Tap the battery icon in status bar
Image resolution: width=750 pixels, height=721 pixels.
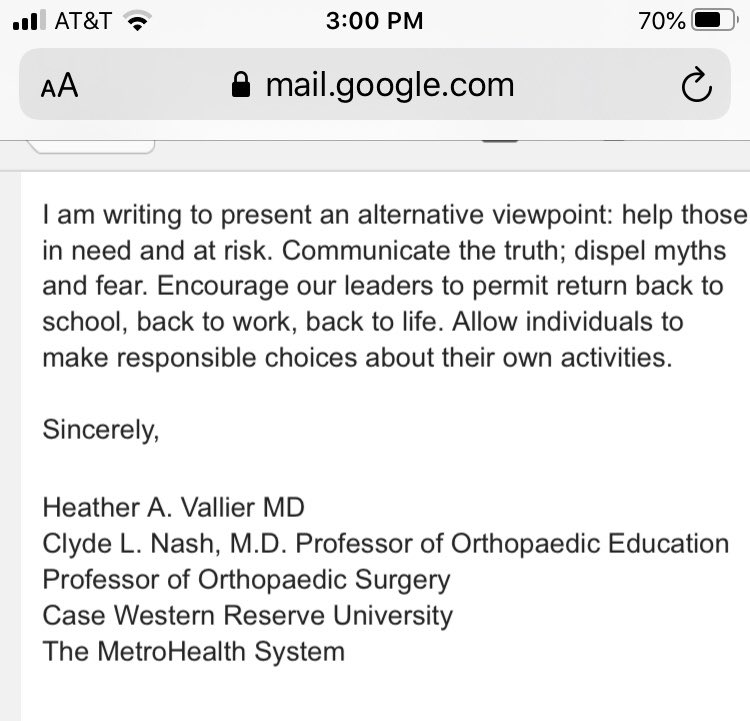click(x=714, y=21)
